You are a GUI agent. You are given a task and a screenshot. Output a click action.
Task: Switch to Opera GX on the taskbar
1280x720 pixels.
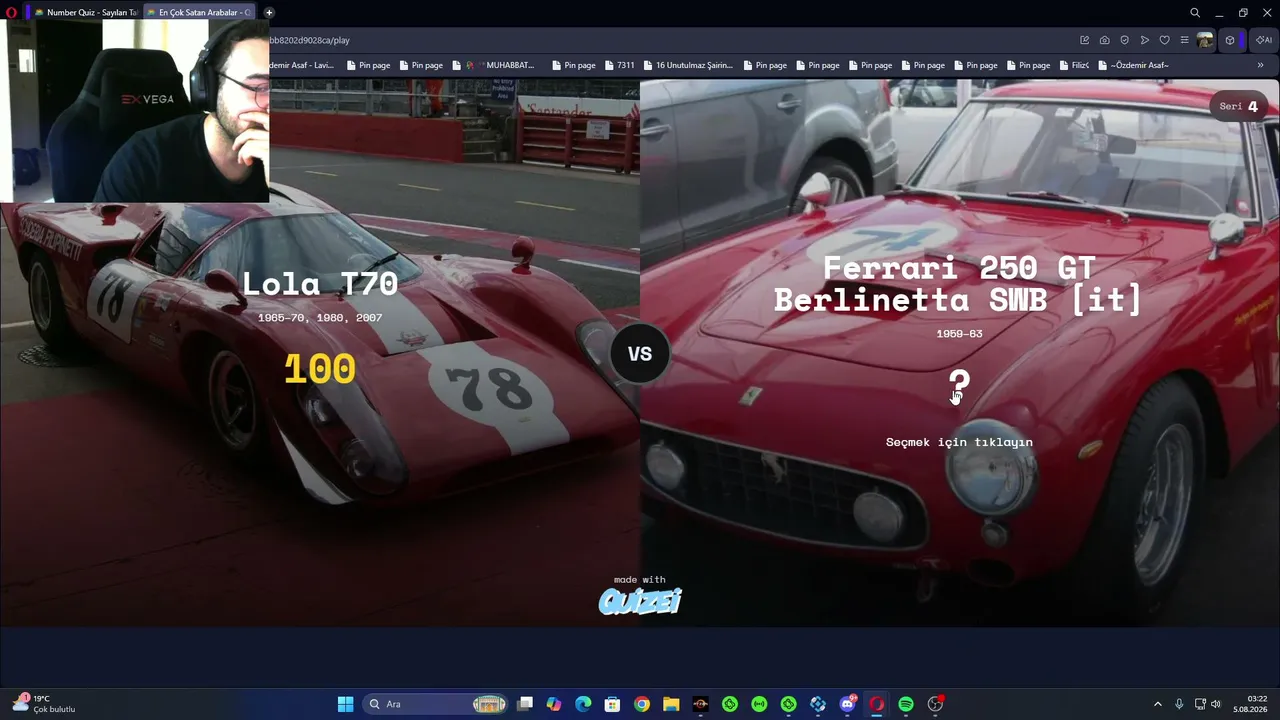point(877,704)
